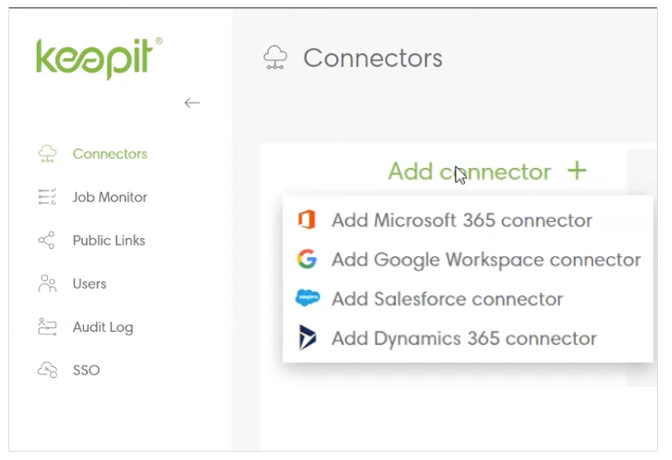This screenshot has width=672, height=460.
Task: Select the Add Salesforce connector text
Action: tap(447, 299)
